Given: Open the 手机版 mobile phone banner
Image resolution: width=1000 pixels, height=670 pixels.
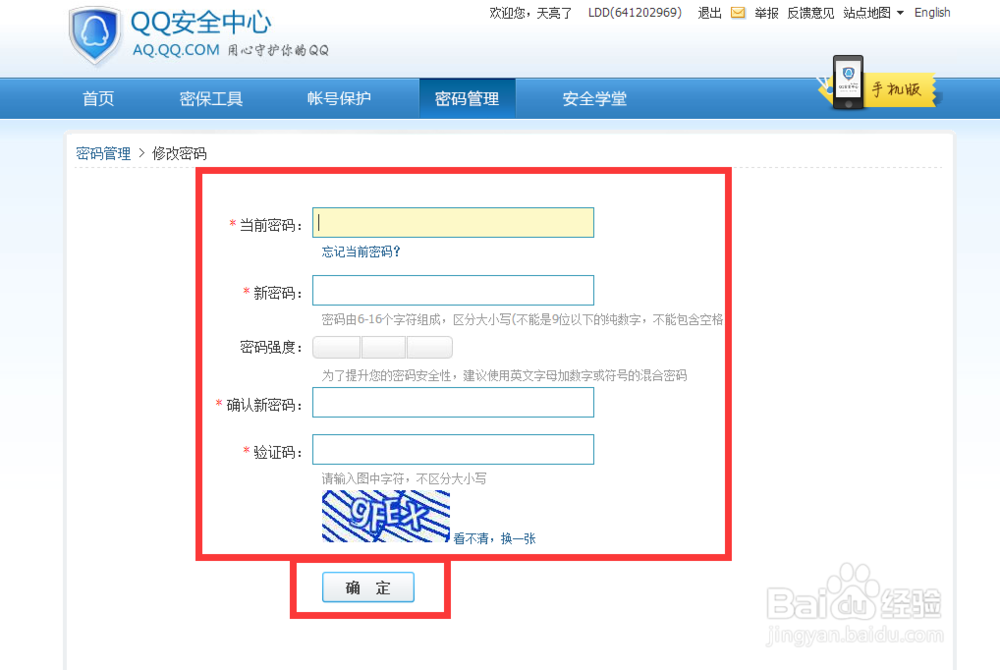Looking at the screenshot, I should coord(878,84).
